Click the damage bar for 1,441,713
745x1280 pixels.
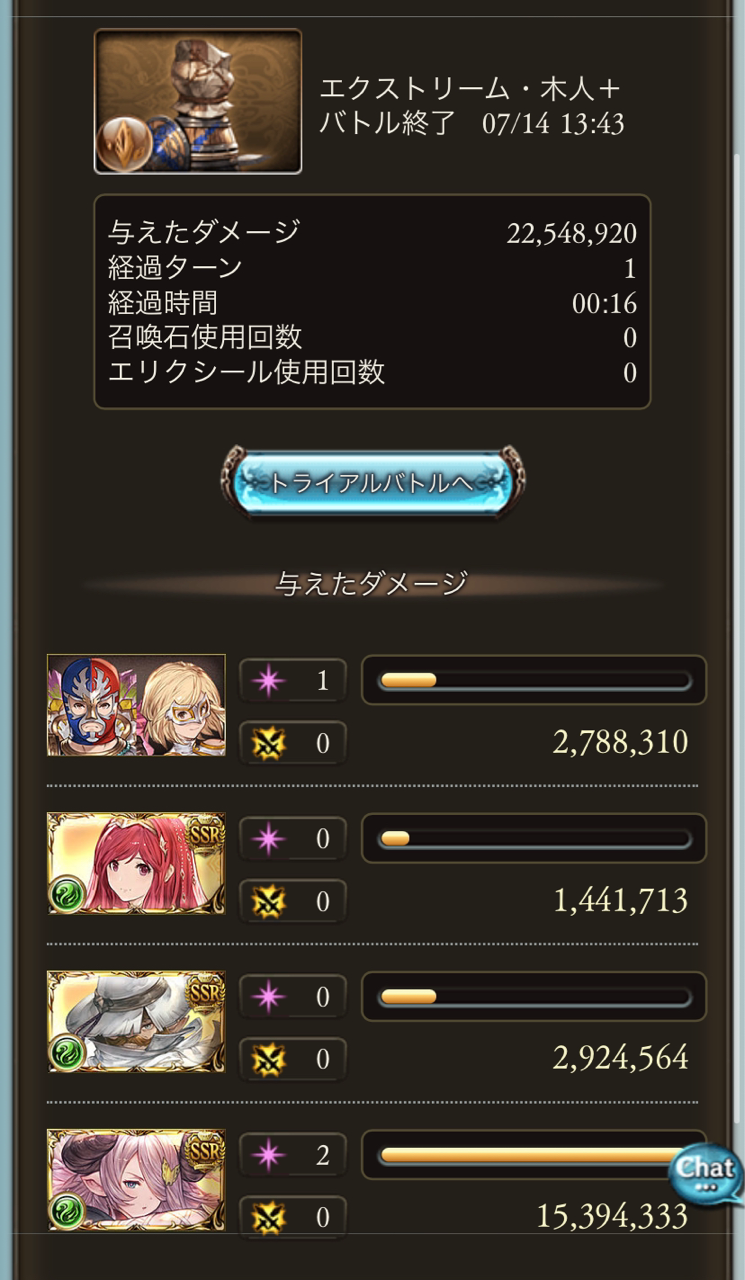534,838
